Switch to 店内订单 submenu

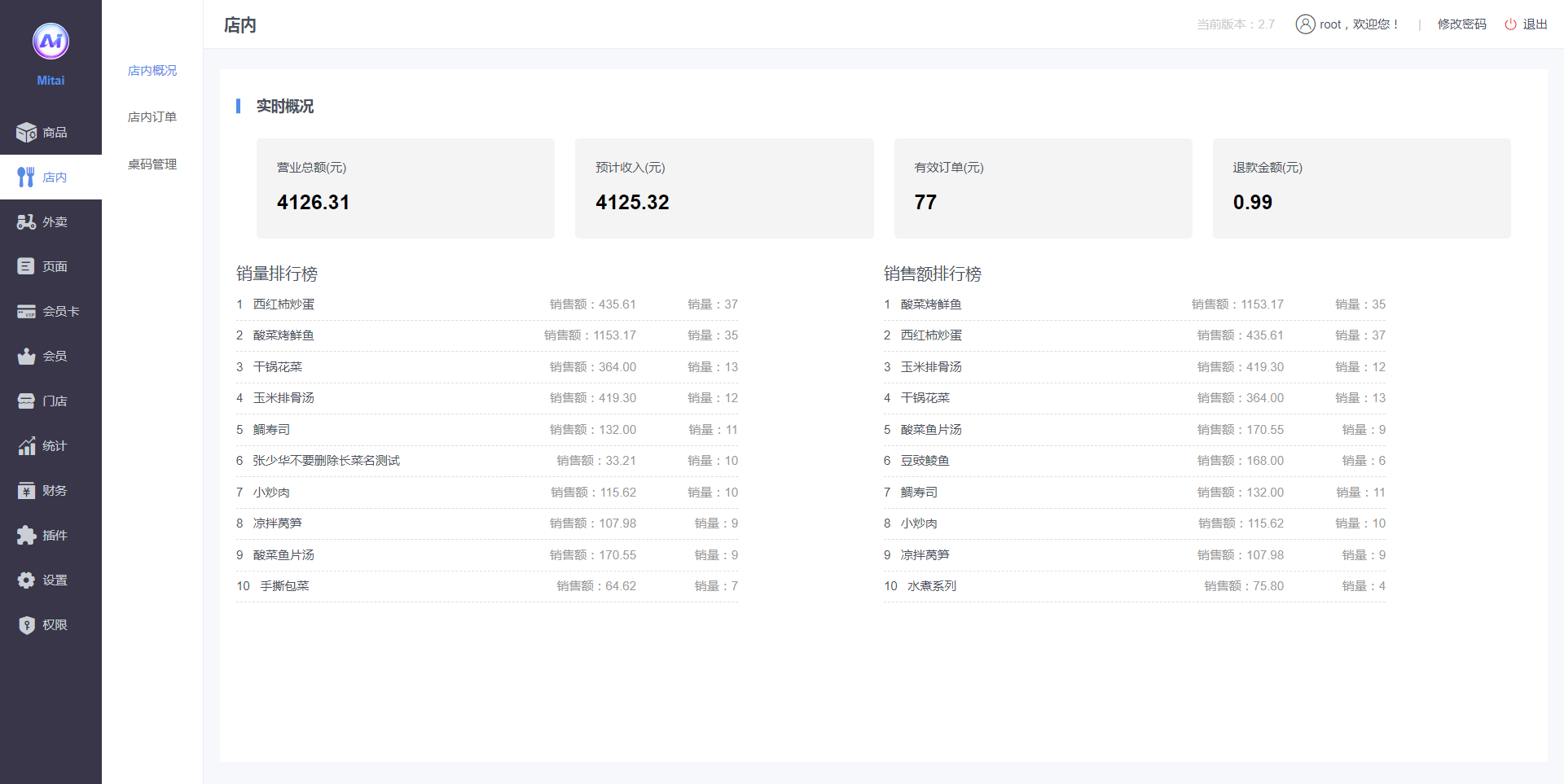(x=152, y=117)
